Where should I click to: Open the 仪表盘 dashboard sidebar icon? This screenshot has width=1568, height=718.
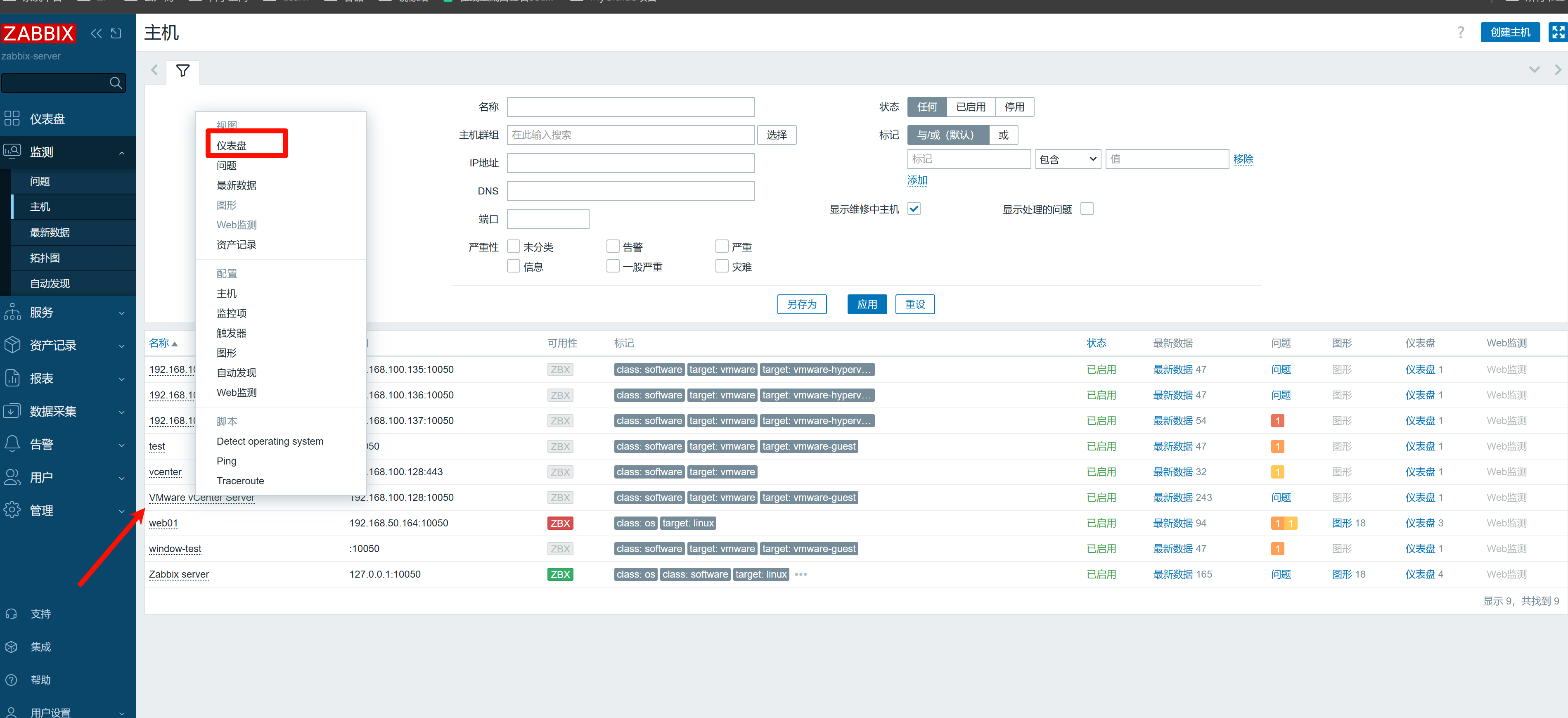(12, 119)
